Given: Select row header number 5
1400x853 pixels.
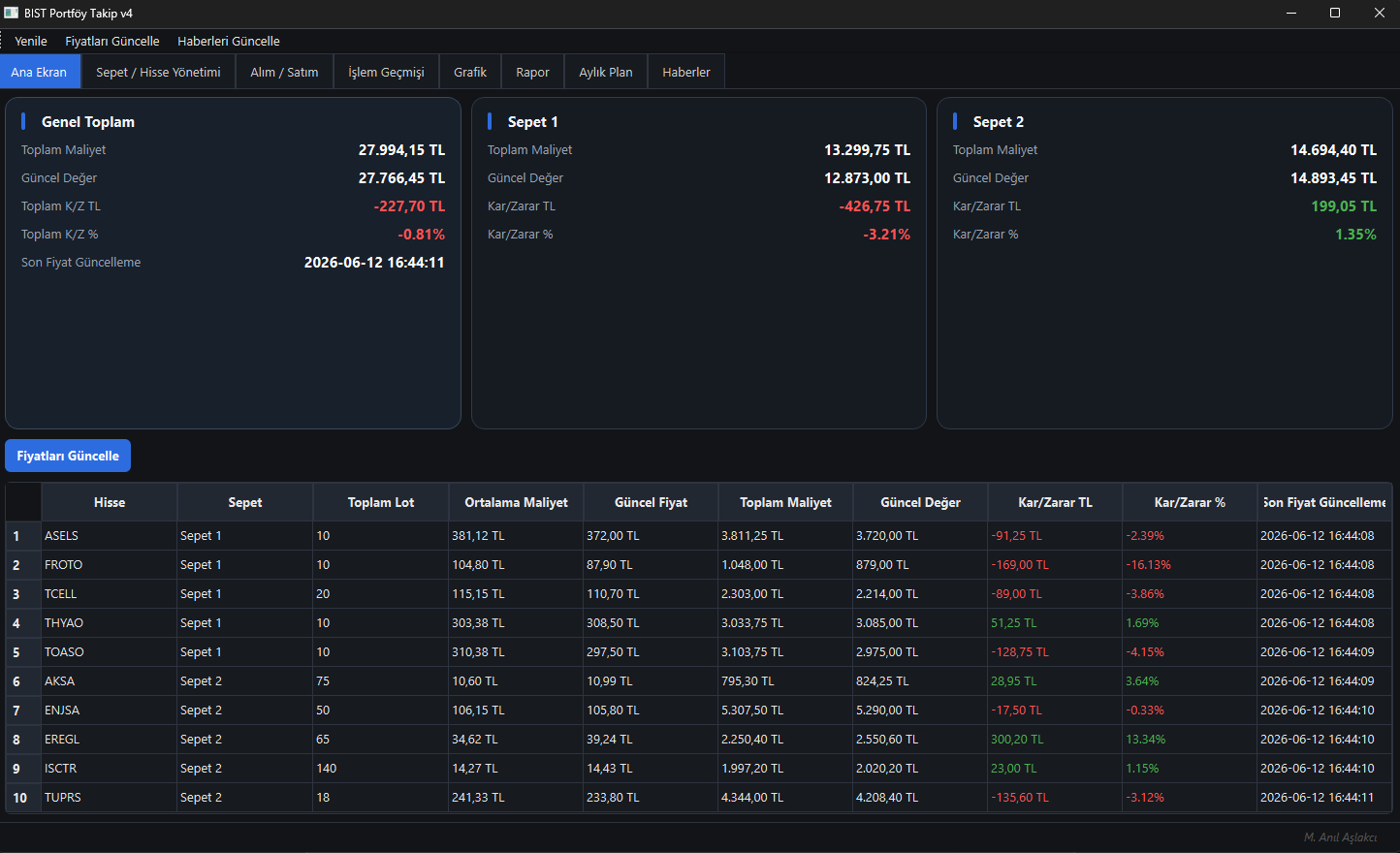Looking at the screenshot, I should [x=23, y=652].
